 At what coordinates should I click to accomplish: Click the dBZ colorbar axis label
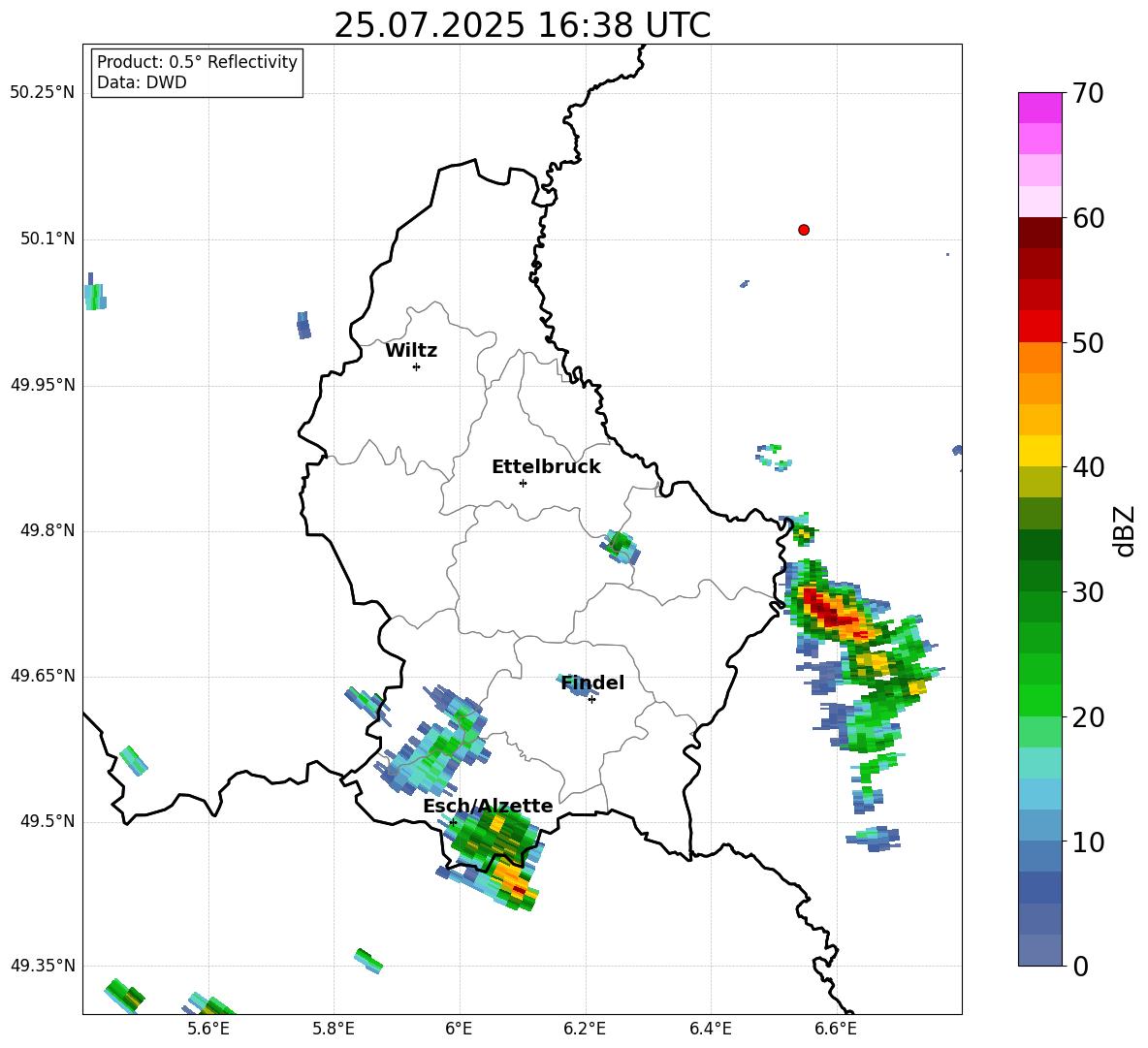click(1126, 530)
